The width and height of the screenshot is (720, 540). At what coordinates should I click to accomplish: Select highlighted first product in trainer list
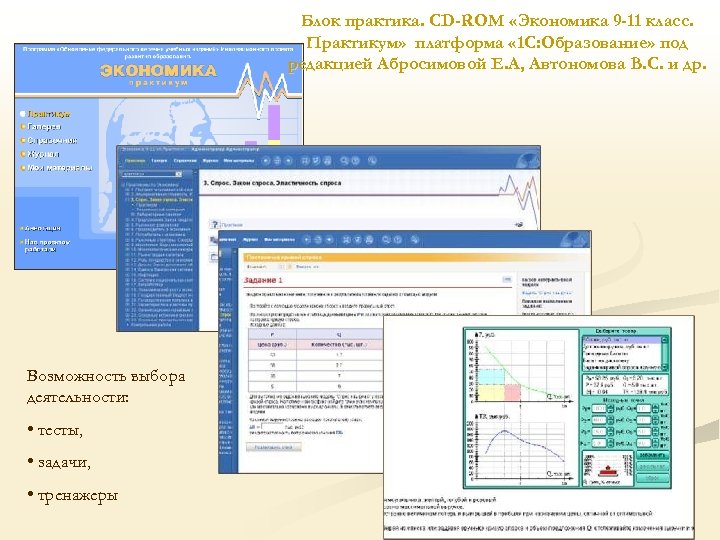coord(622,340)
